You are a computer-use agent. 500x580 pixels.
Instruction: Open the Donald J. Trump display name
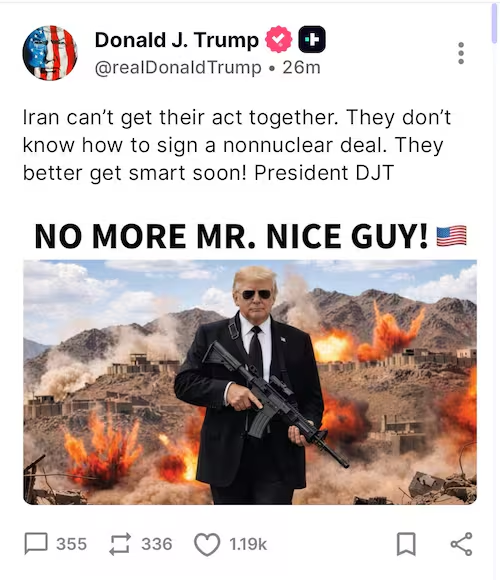(177, 40)
